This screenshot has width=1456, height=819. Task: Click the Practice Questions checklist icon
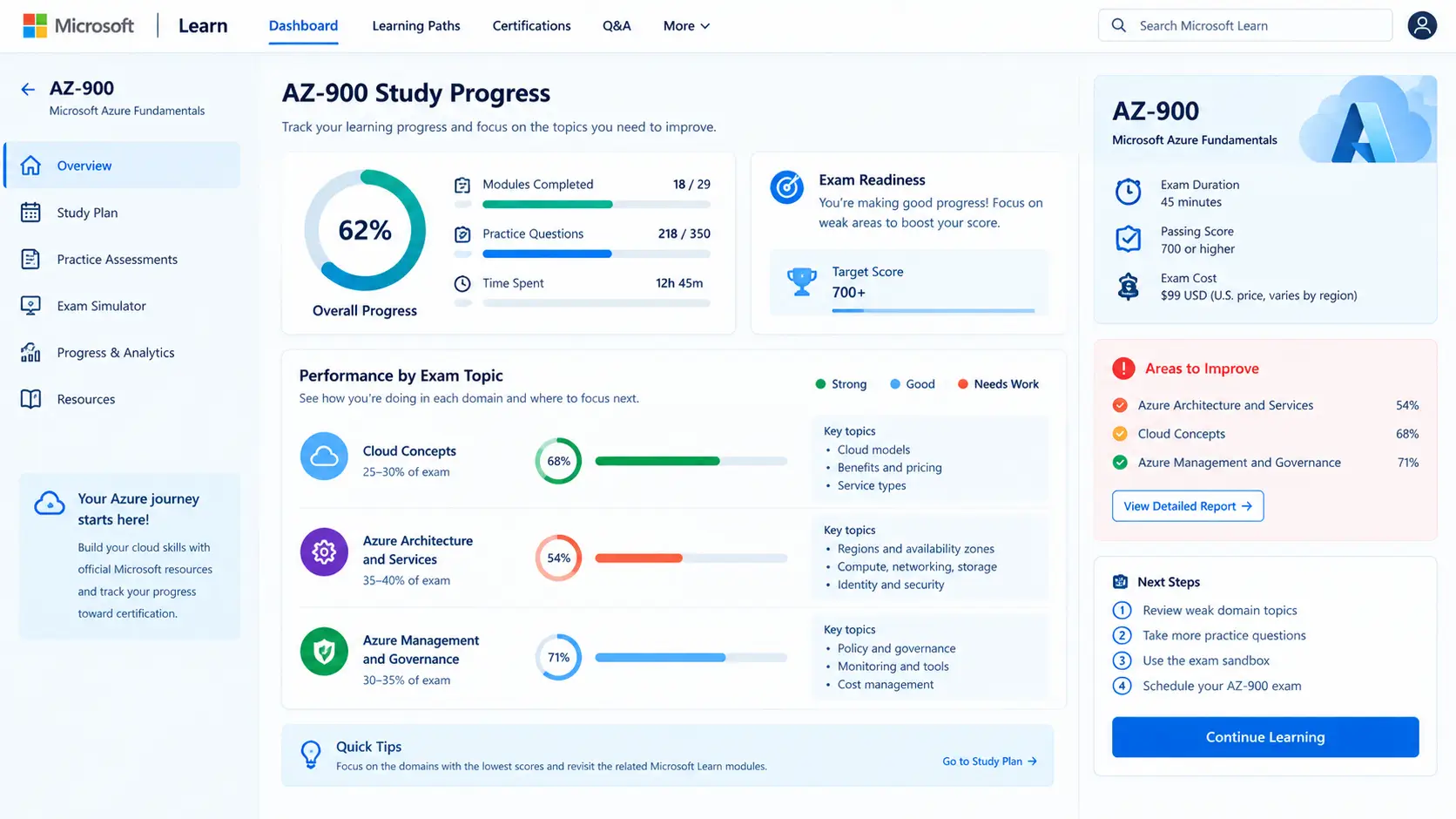pos(462,234)
